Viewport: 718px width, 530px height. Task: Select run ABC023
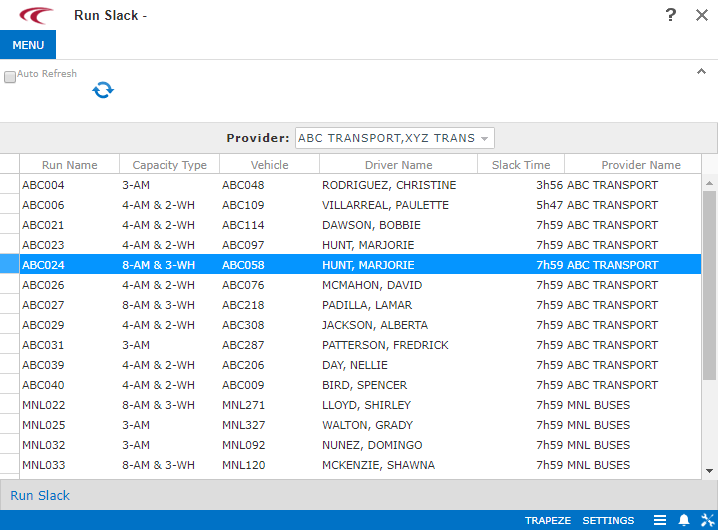43,245
